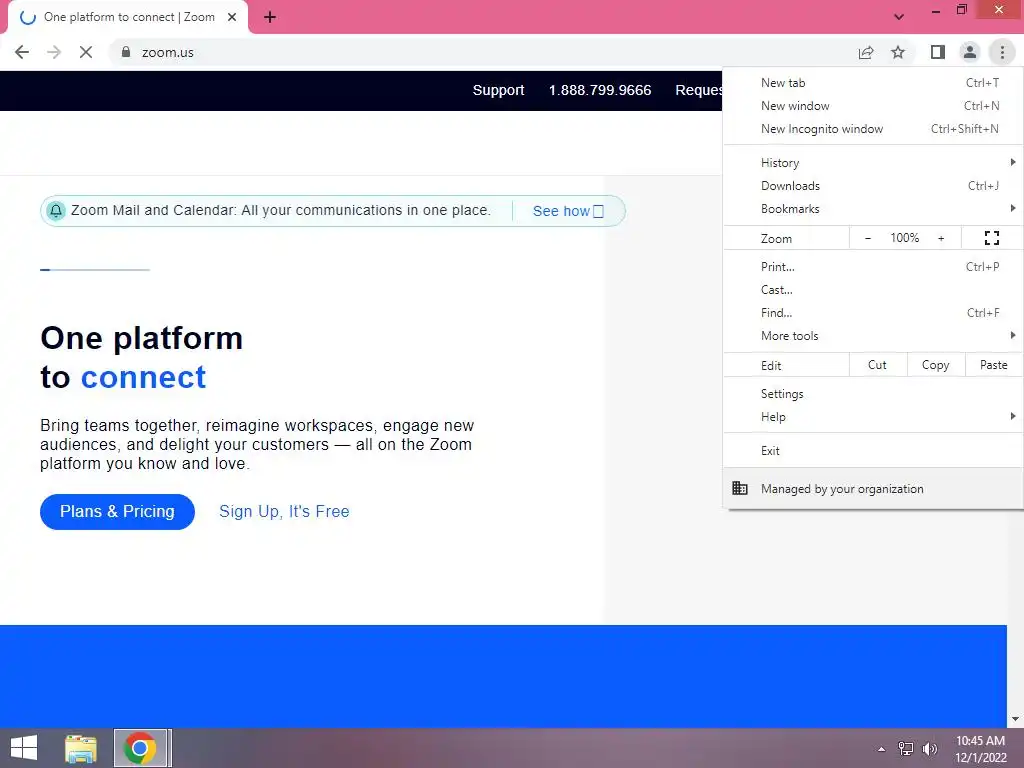1024x768 pixels.
Task: Open a new tab with plus button
Action: (270, 17)
